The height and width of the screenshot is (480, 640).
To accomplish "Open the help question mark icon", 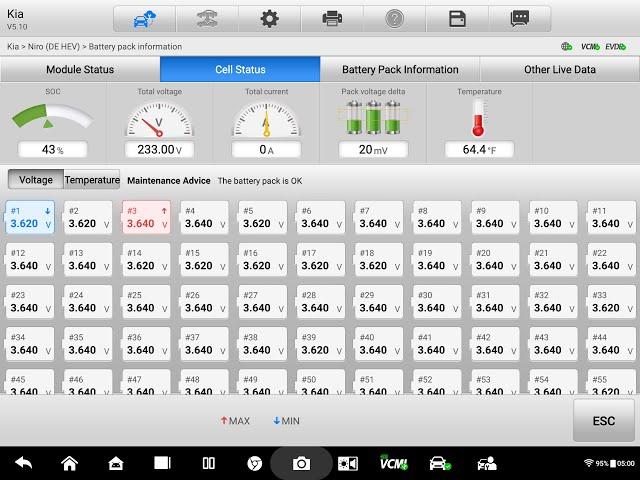I will [x=395, y=19].
